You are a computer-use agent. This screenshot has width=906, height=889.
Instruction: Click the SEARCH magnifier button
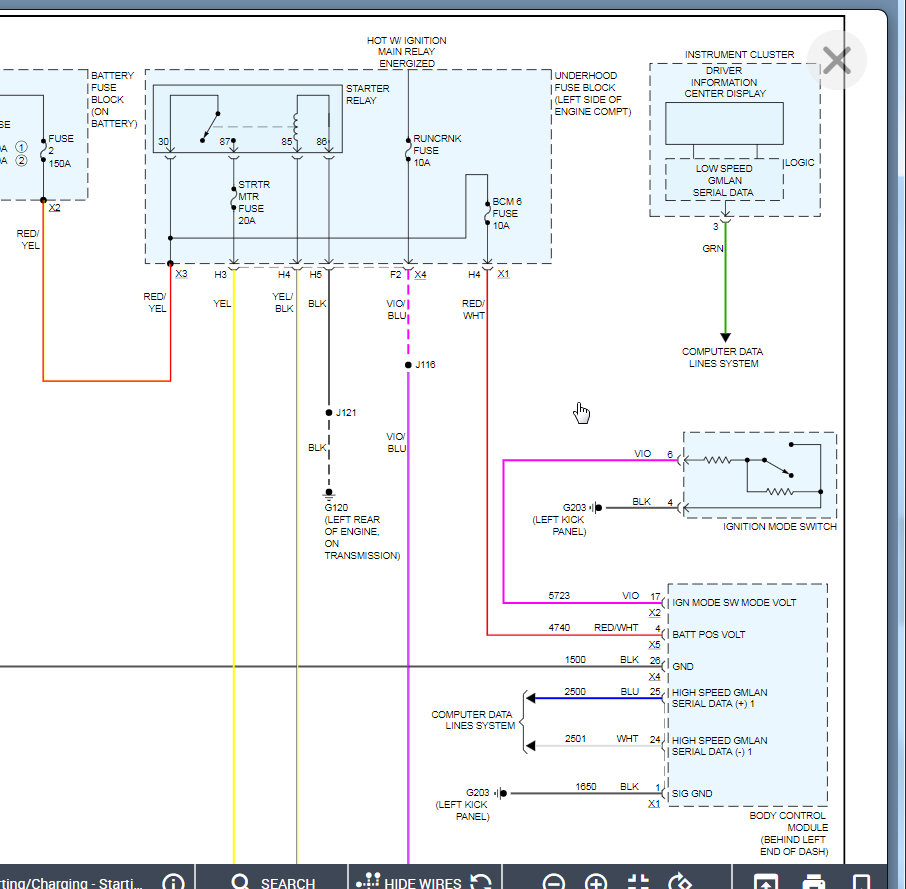coord(273,881)
